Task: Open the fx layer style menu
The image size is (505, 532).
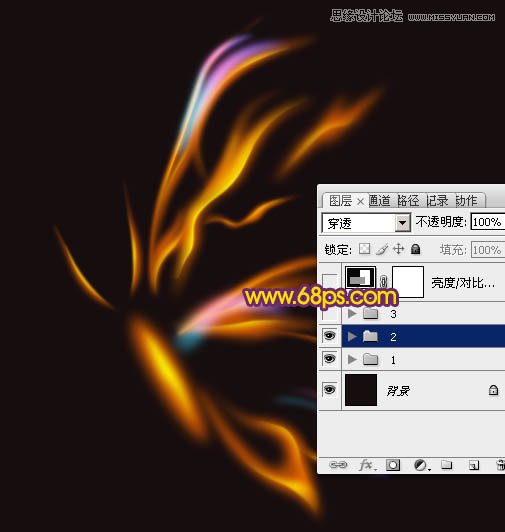Action: (x=367, y=465)
